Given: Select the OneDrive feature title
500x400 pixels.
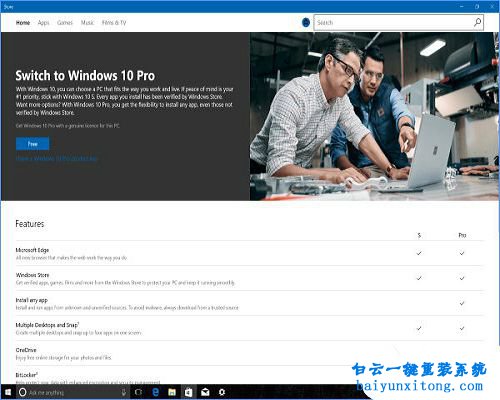Looking at the screenshot, I should [x=26, y=350].
